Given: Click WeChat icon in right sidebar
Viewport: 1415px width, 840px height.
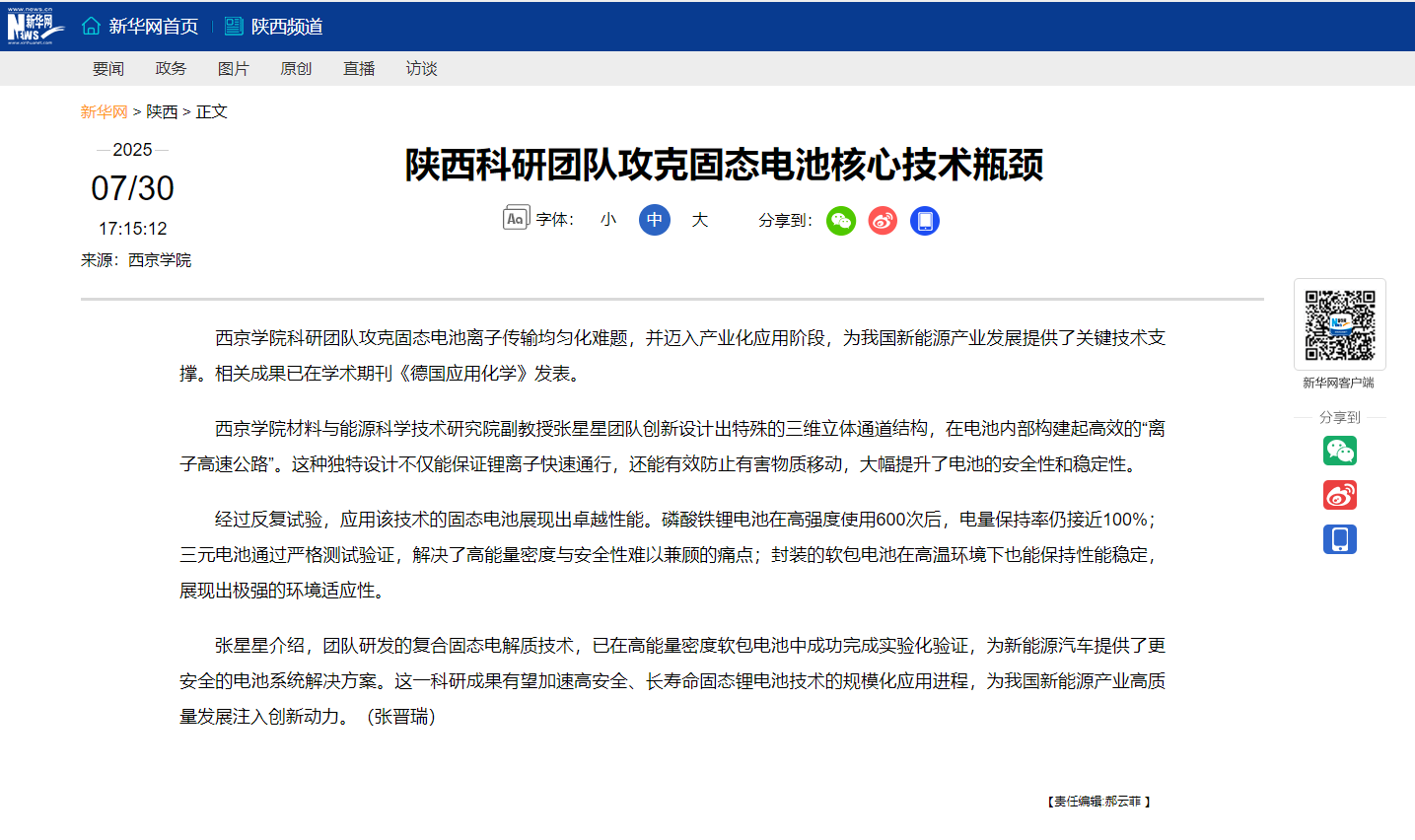Looking at the screenshot, I should click(x=1340, y=451).
